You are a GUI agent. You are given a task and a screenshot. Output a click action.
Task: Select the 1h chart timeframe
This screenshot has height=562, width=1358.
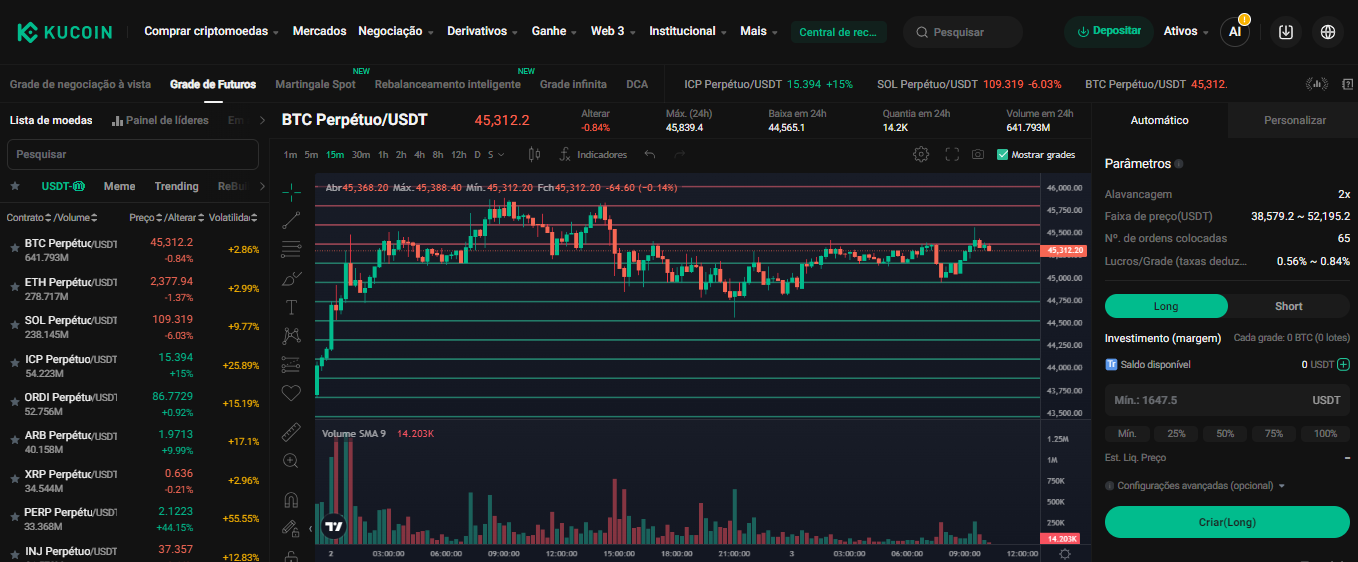pyautogui.click(x=383, y=154)
